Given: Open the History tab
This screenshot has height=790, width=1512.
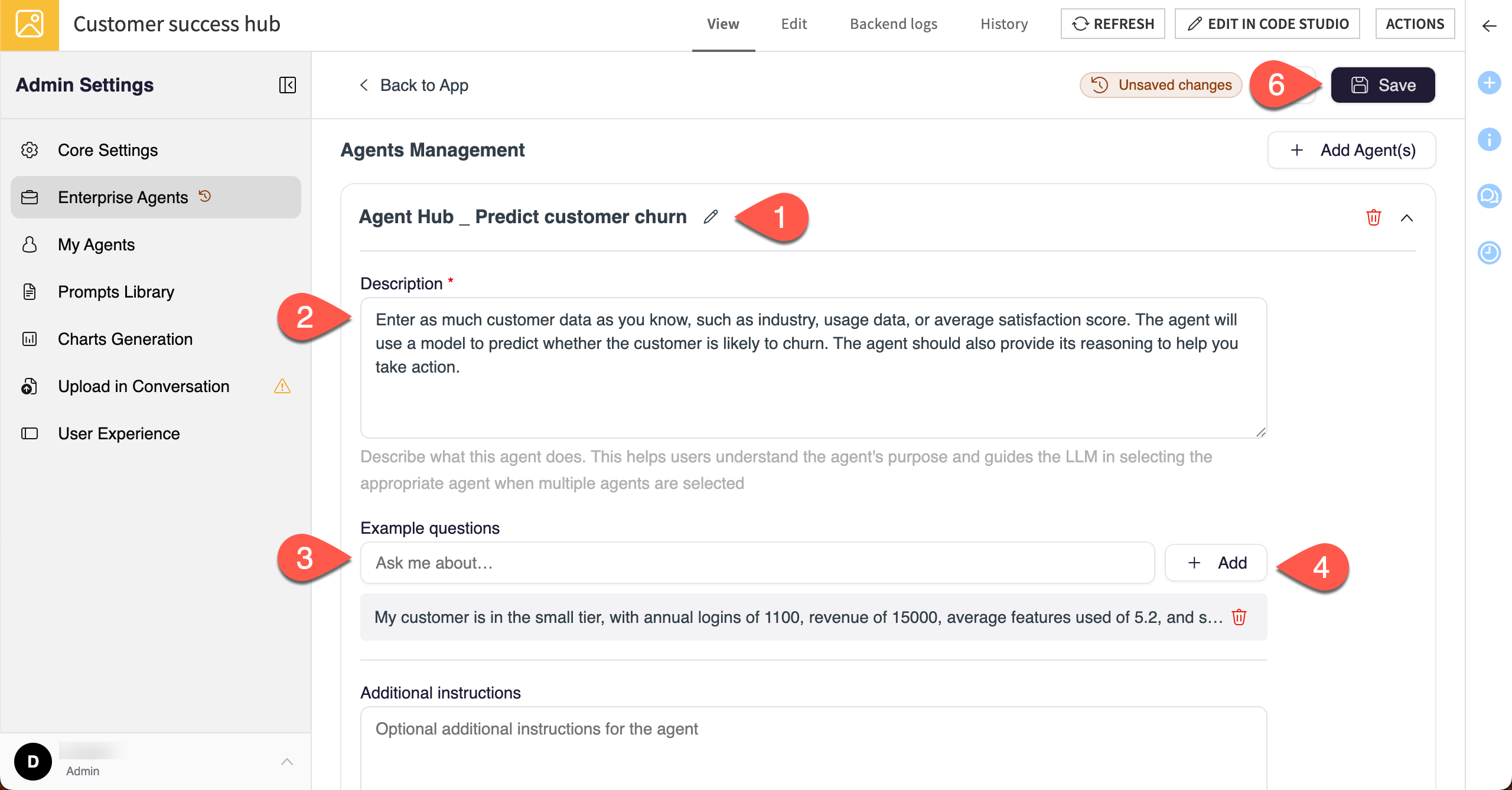Looking at the screenshot, I should pyautogui.click(x=1003, y=24).
